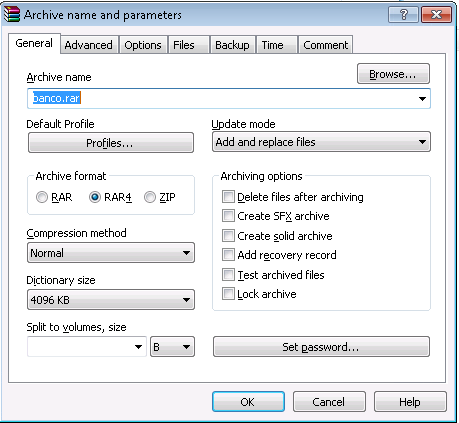Check Create SFX archive
The image size is (459, 423).
pos(228,216)
